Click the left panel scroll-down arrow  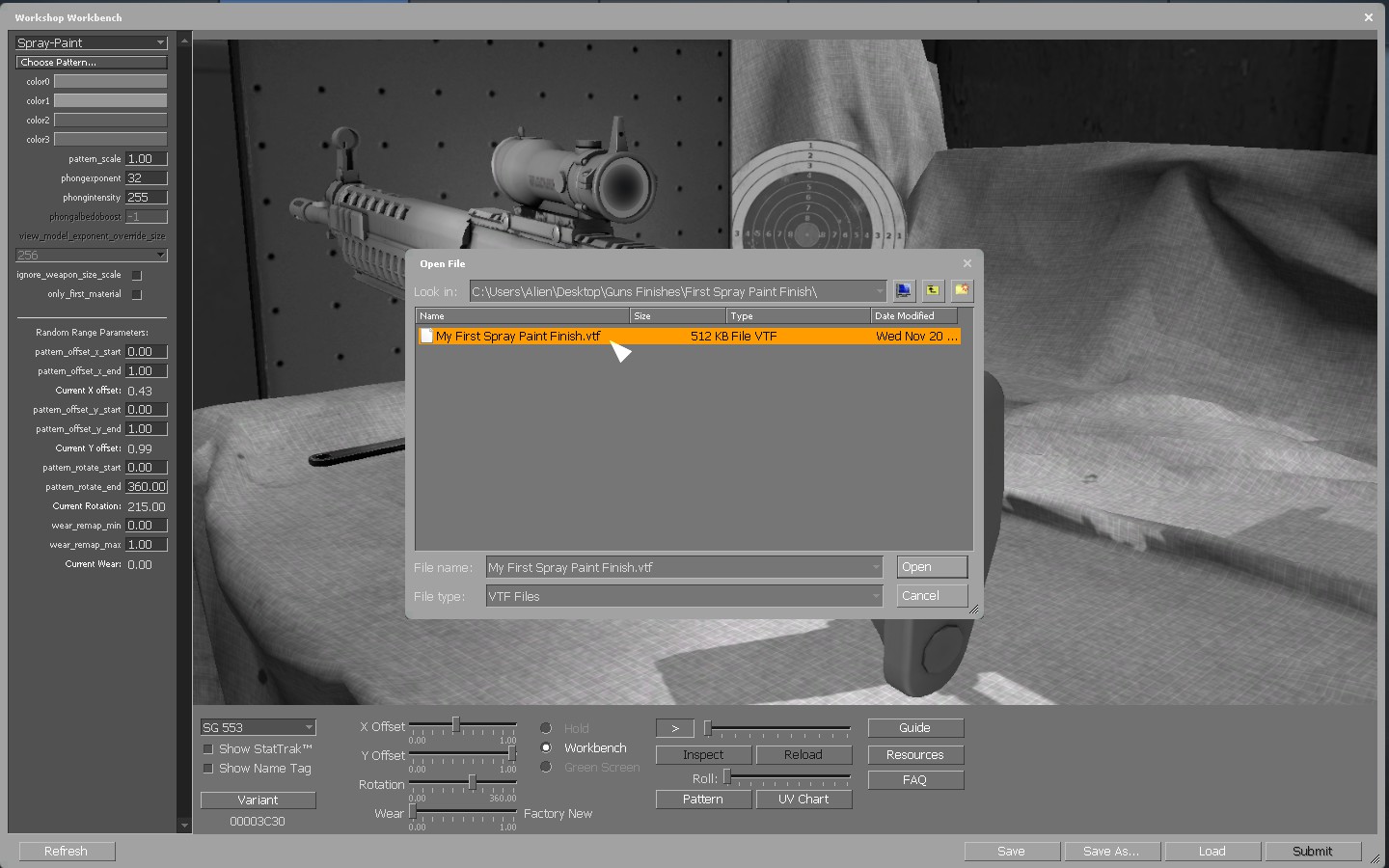[x=184, y=826]
